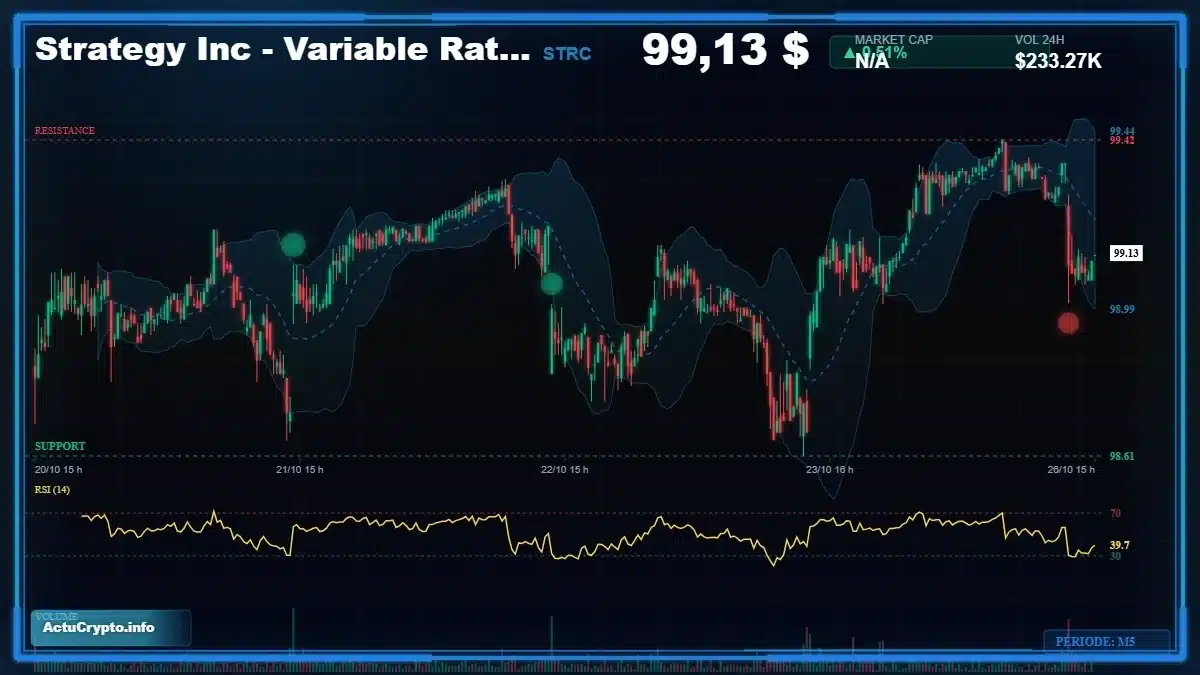Click the 39.7 RSI current value

pos(1120,545)
